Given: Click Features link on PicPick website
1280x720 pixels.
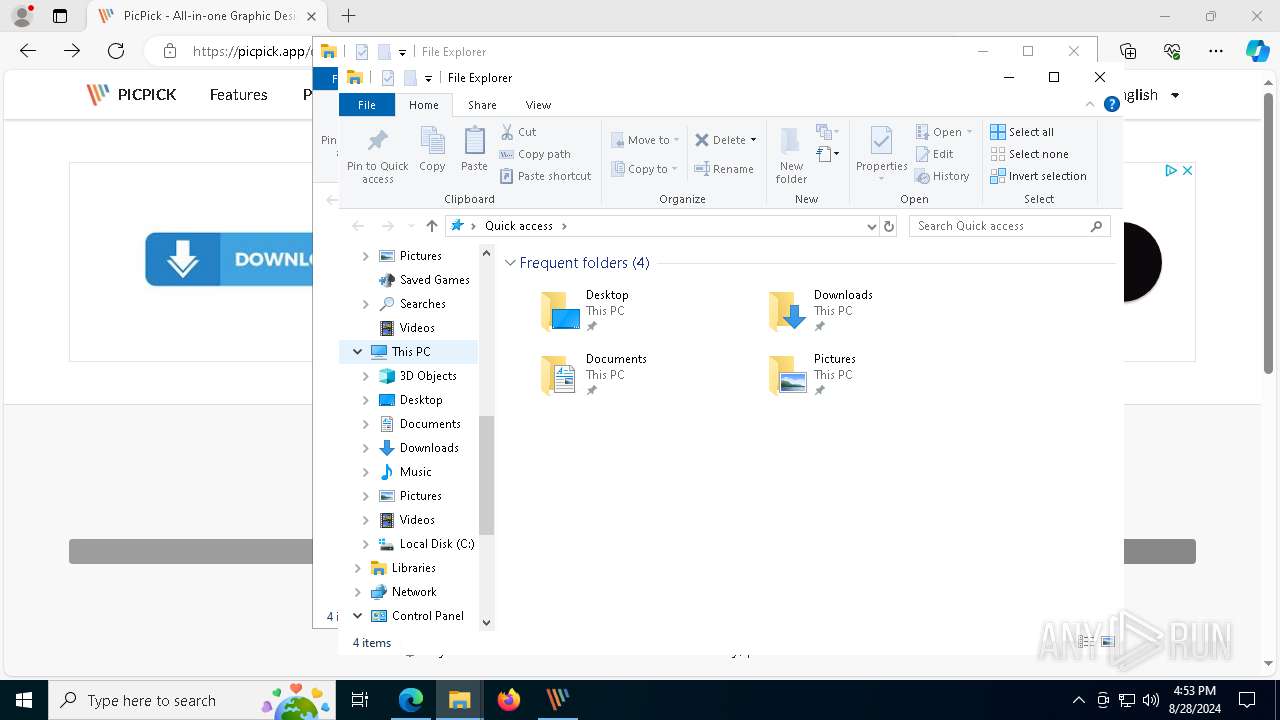Looking at the screenshot, I should click(x=238, y=95).
